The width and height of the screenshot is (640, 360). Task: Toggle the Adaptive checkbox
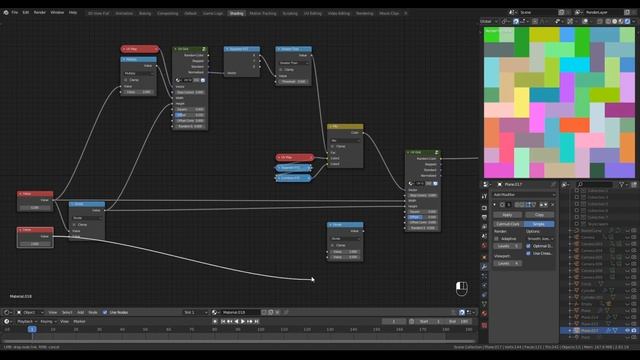496,238
